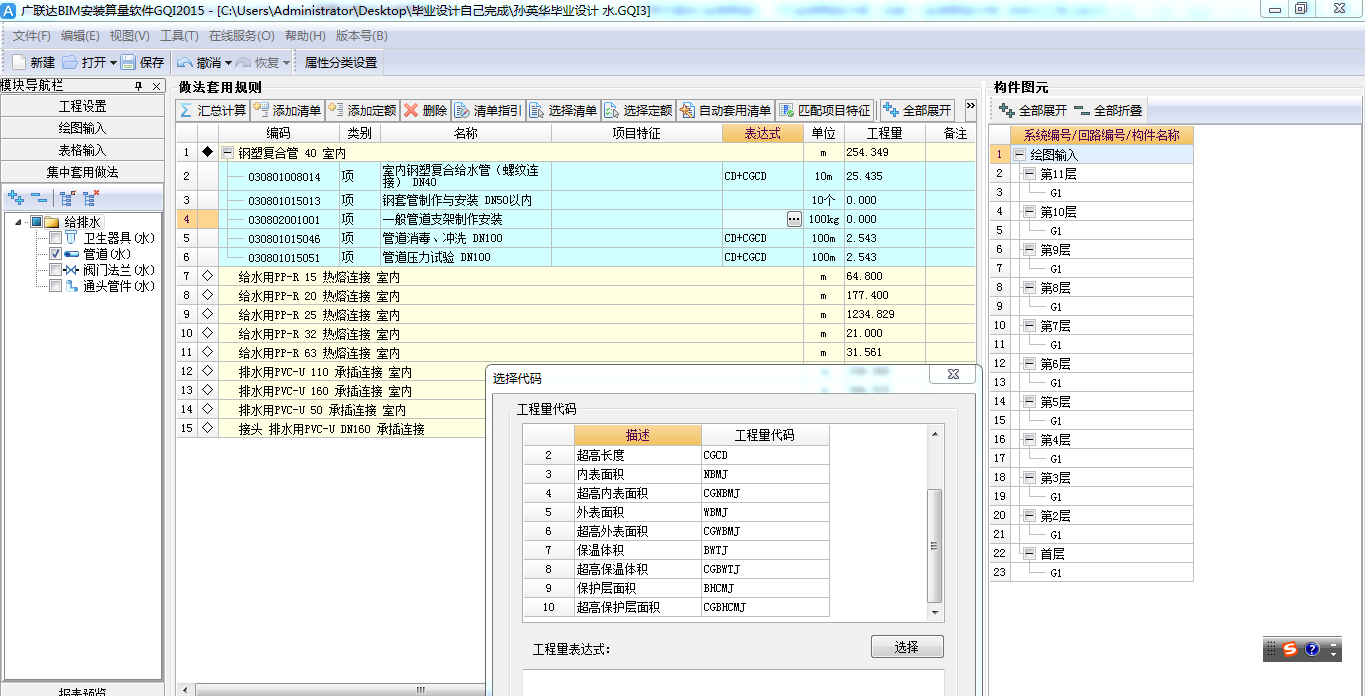Click 选择清单 in the toolbar
Image resolution: width=1365 pixels, height=696 pixels.
pyautogui.click(x=563, y=110)
